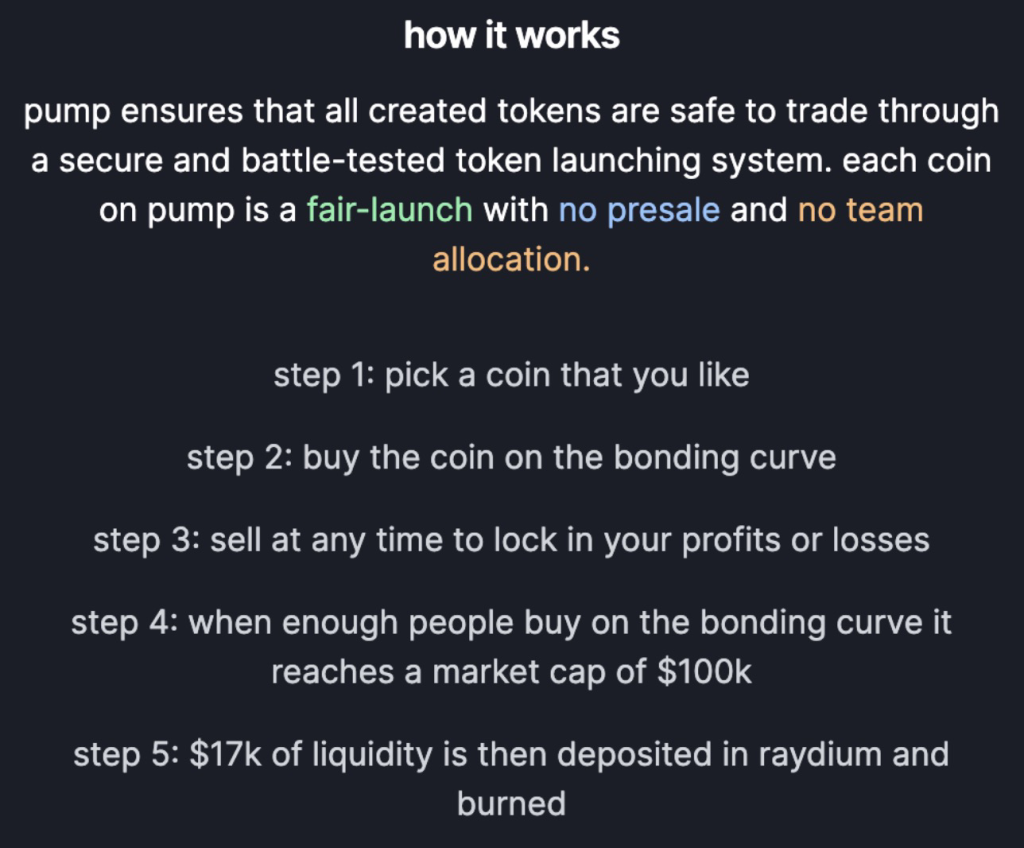Image resolution: width=1024 pixels, height=848 pixels.
Task: Select the orange "allocation." word
Action: tap(511, 259)
